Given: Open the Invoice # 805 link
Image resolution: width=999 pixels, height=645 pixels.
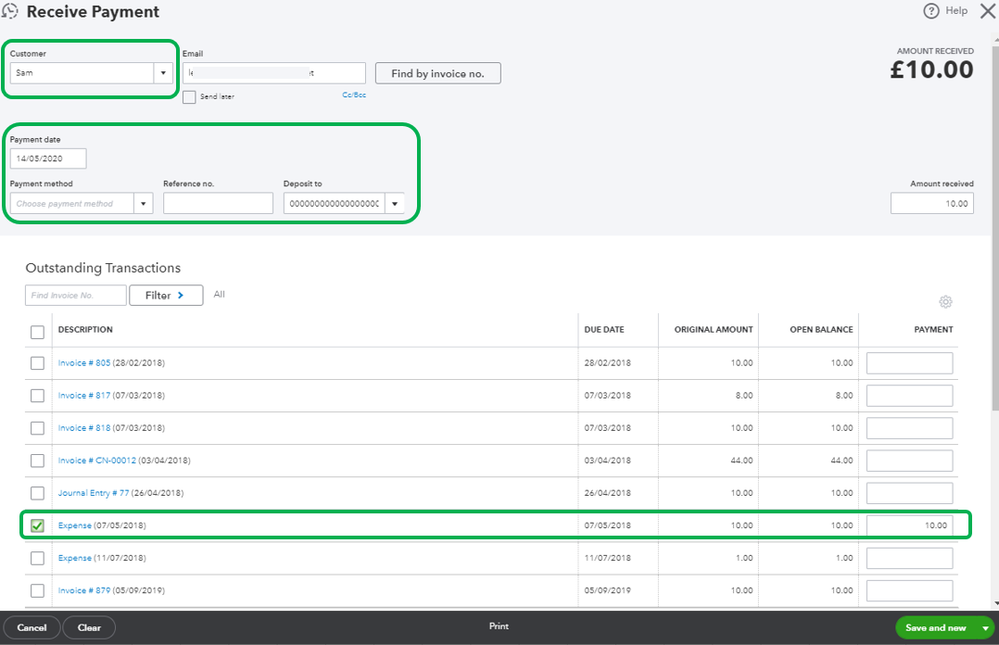Looking at the screenshot, I should (84, 363).
